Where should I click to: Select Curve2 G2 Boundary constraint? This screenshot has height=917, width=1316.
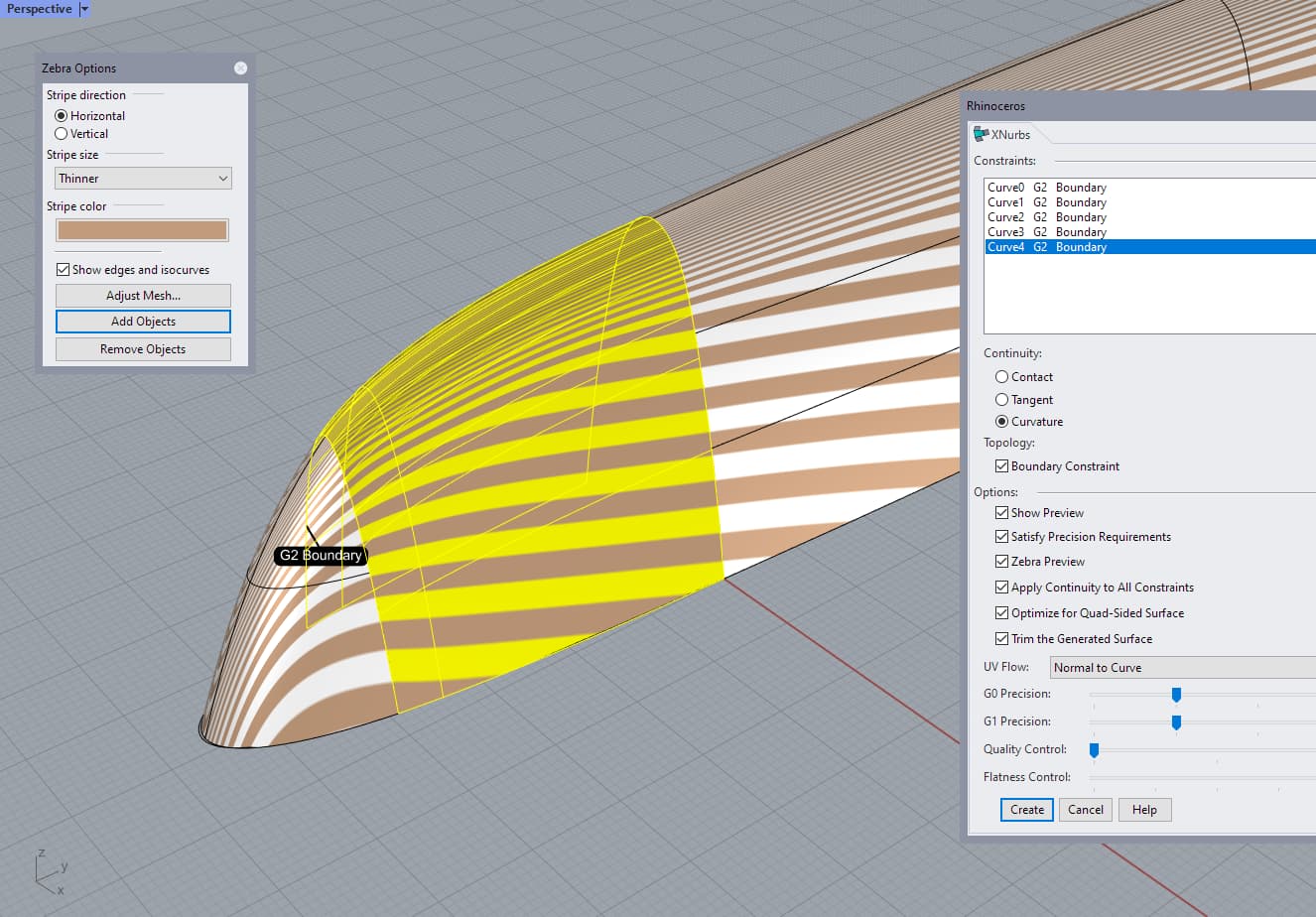(x=1150, y=217)
